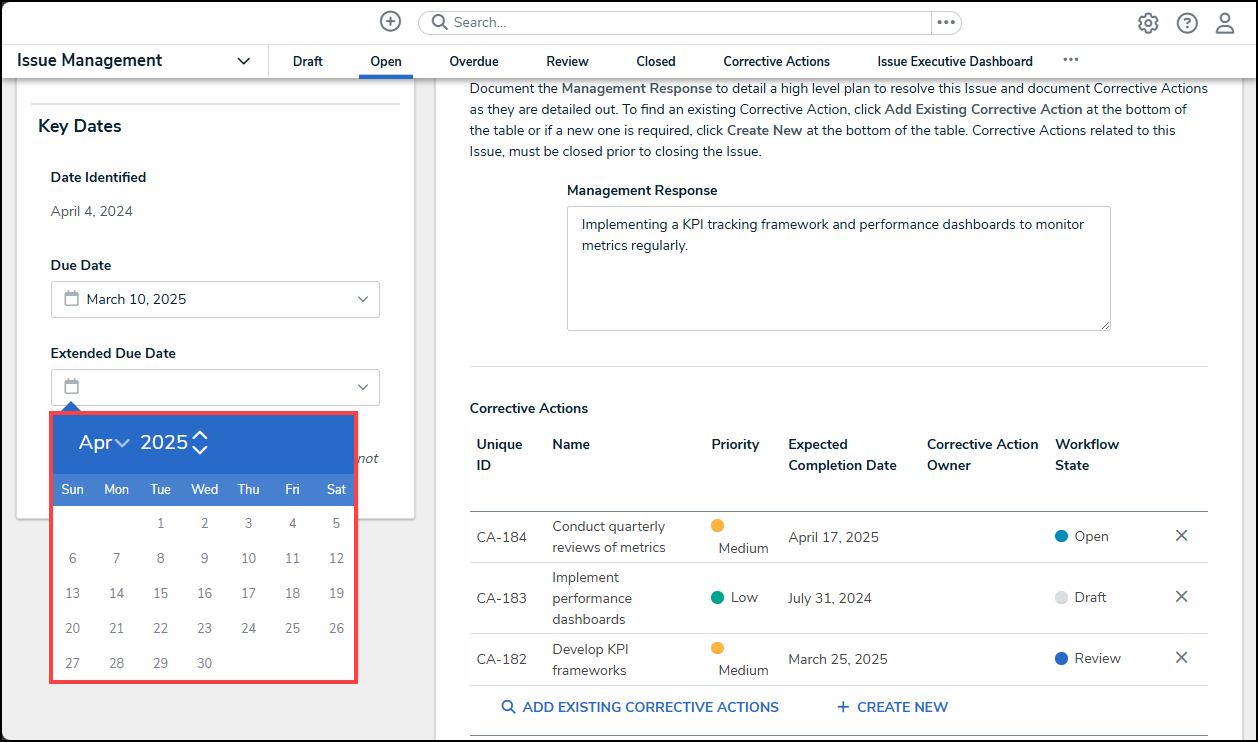The width and height of the screenshot is (1258, 742).
Task: Switch to the Corrective Actions tab
Action: tap(776, 62)
